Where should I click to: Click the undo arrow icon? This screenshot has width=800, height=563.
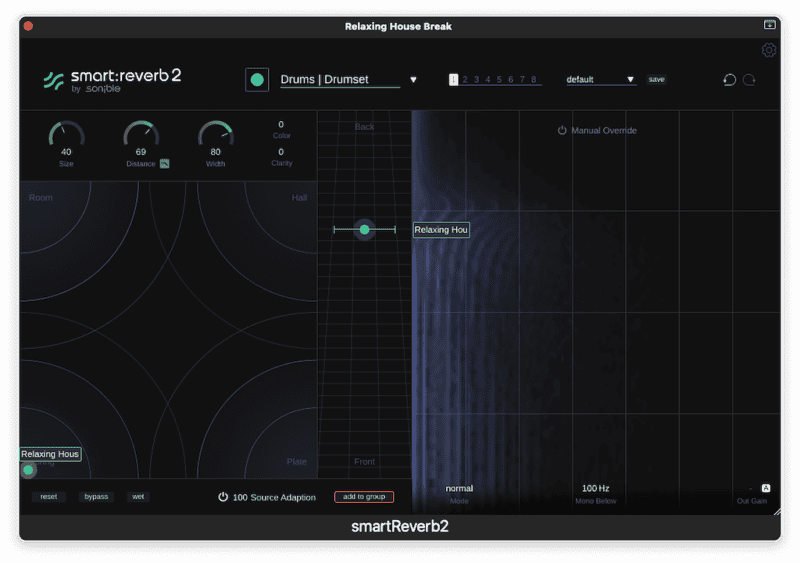(730, 80)
